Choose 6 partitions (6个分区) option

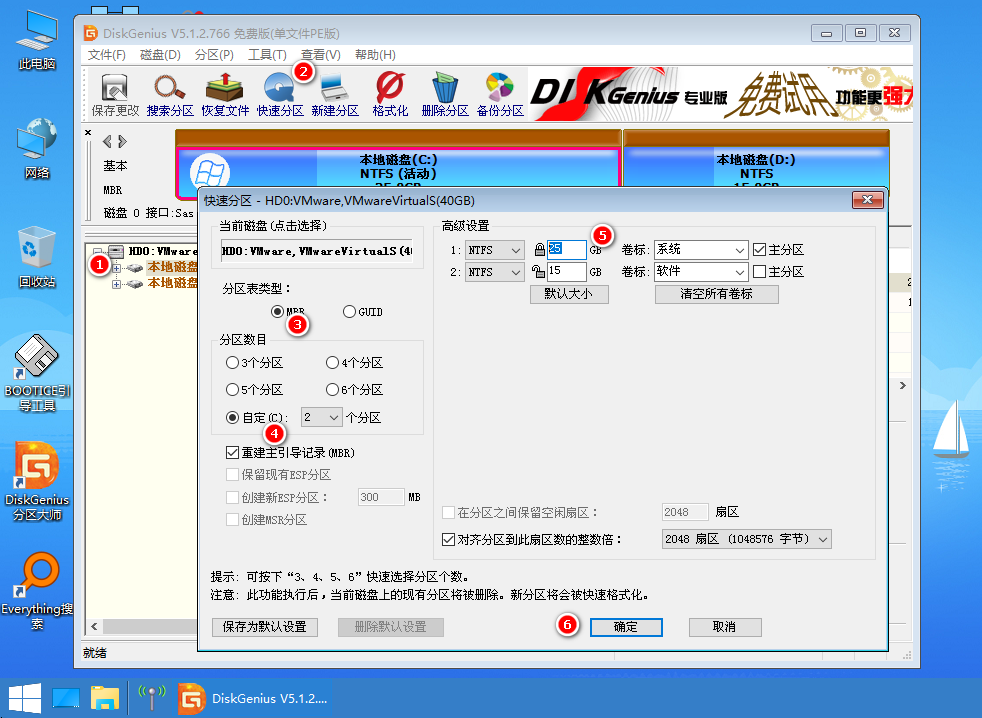333,390
